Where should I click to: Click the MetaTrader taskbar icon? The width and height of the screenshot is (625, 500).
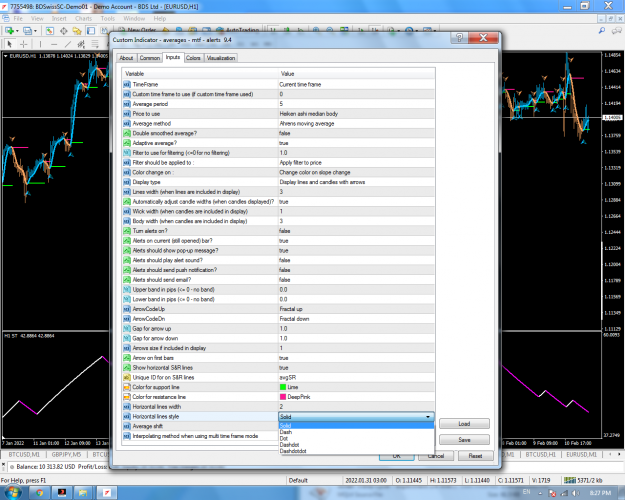(x=107, y=493)
